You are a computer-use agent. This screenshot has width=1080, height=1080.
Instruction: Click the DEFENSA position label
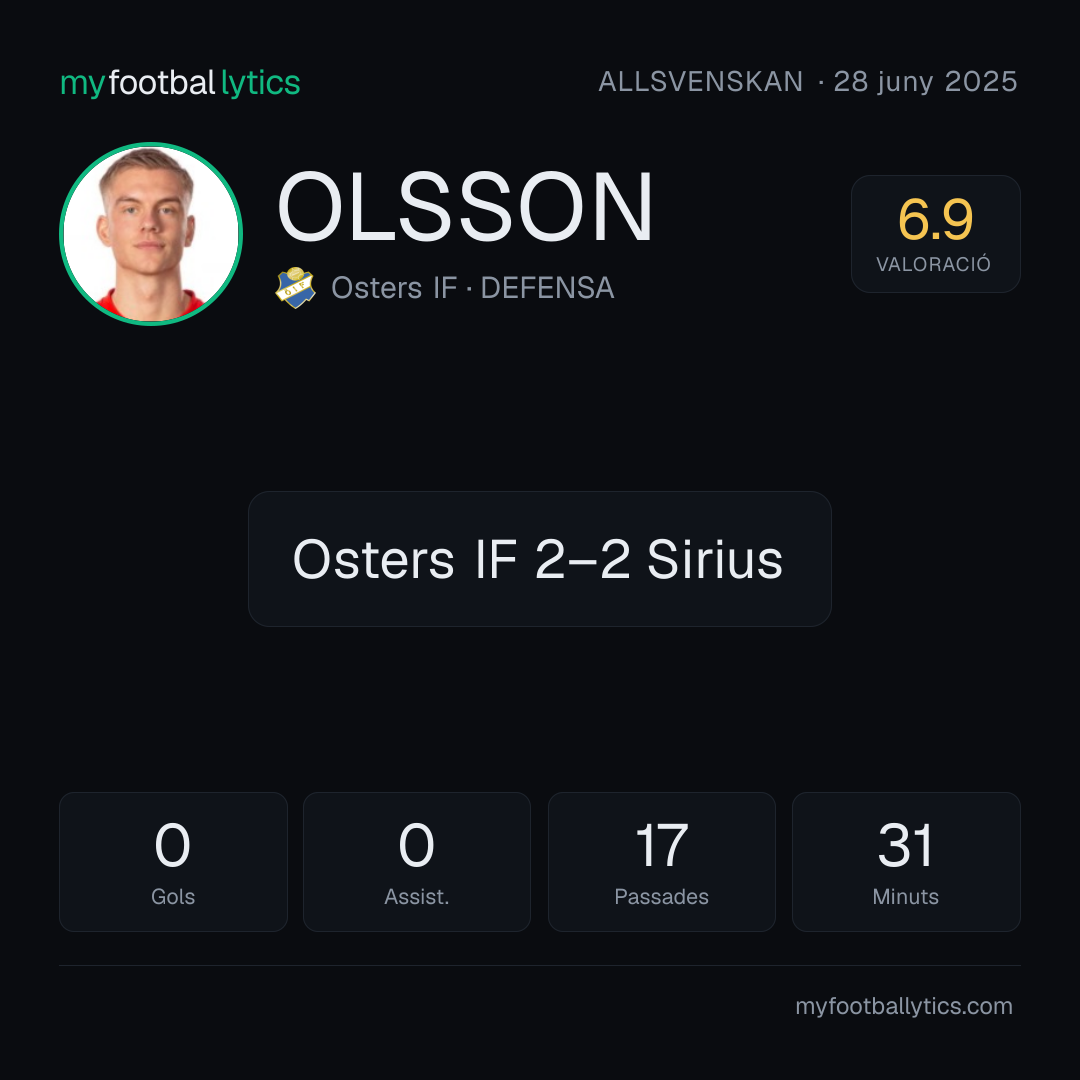tap(547, 288)
